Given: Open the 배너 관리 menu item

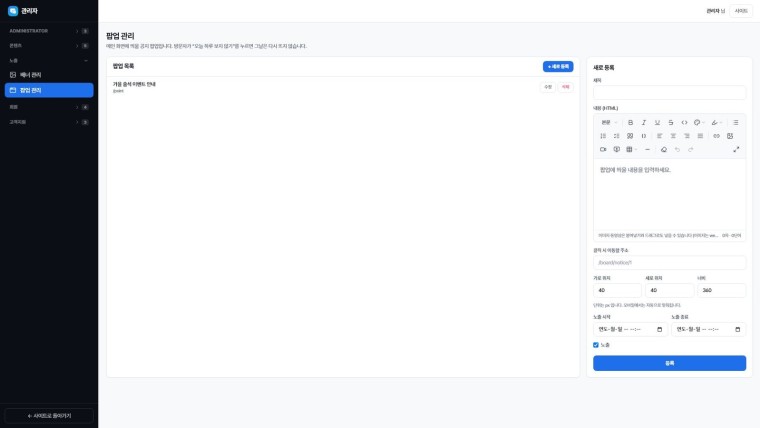Looking at the screenshot, I should (48, 75).
